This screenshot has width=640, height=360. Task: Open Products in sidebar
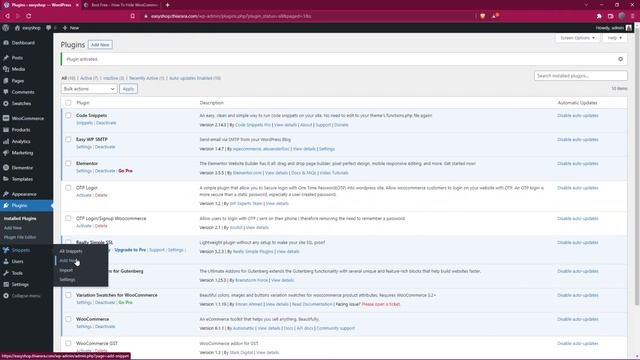click(x=21, y=130)
